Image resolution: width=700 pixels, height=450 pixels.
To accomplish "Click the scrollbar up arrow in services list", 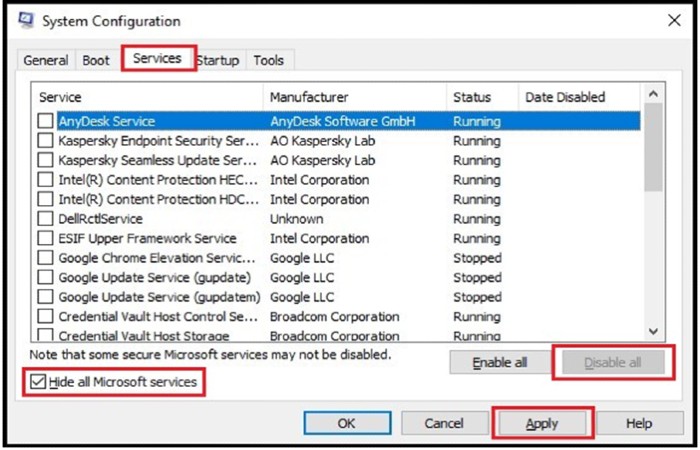I will (x=654, y=94).
